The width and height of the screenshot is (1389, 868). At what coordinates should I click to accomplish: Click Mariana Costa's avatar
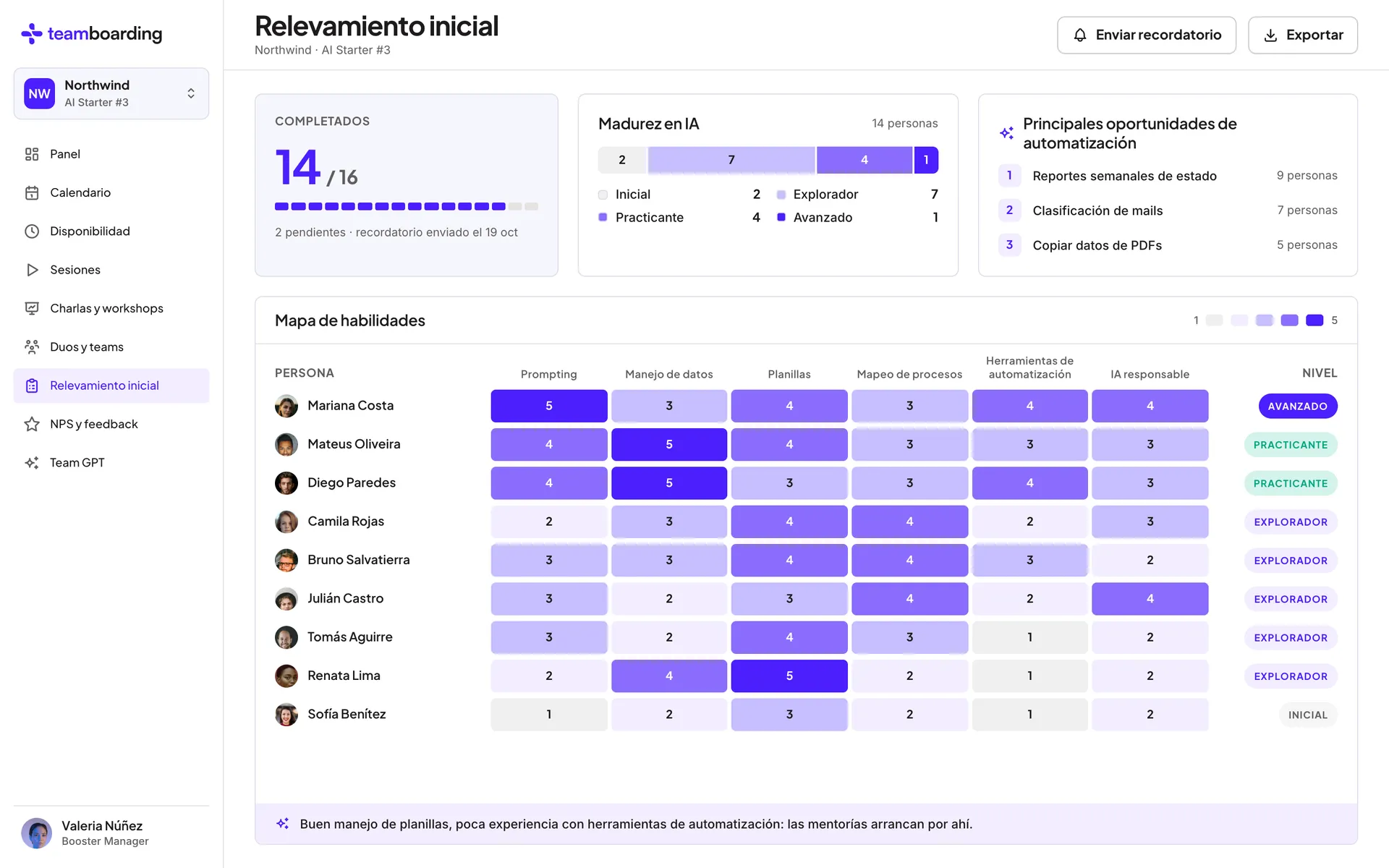point(286,406)
